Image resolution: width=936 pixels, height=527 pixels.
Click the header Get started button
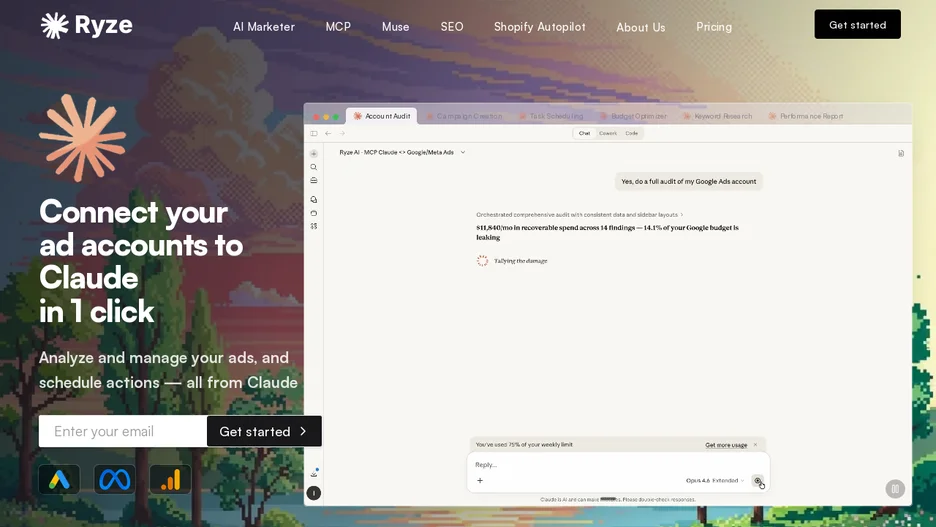(857, 24)
